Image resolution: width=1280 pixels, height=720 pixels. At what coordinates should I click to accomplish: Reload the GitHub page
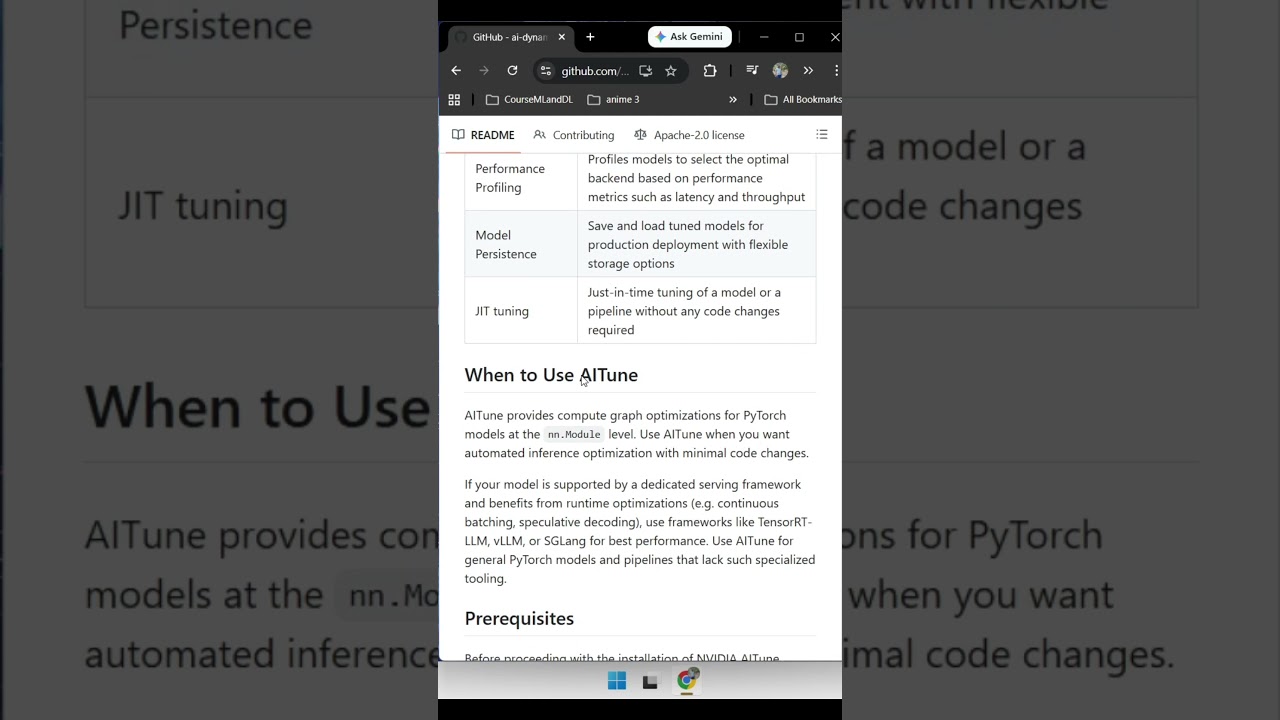tap(512, 71)
